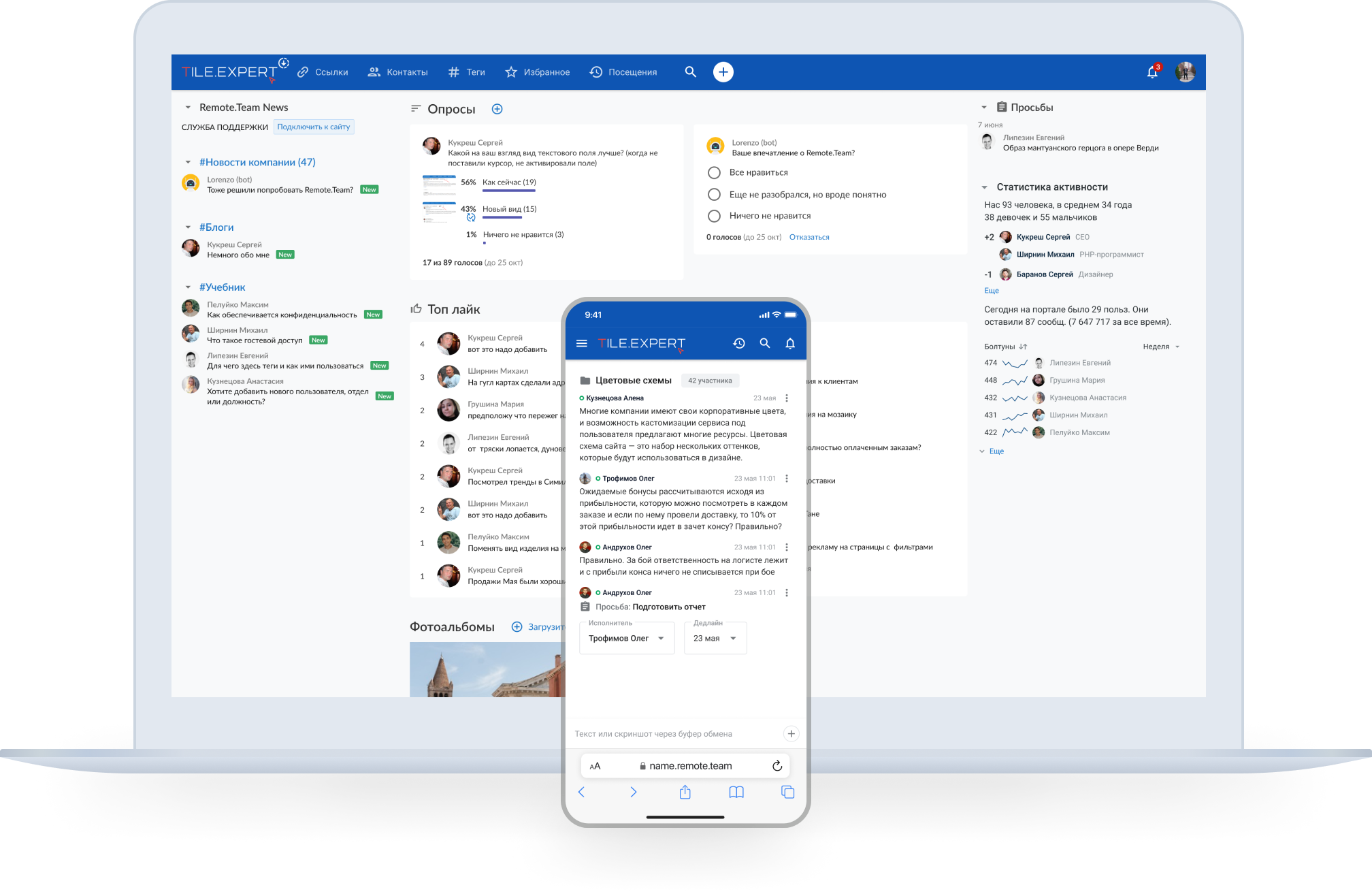Click the 56% poll result bar 'Как сейчас'
This screenshot has width=1372, height=896.
tap(508, 182)
